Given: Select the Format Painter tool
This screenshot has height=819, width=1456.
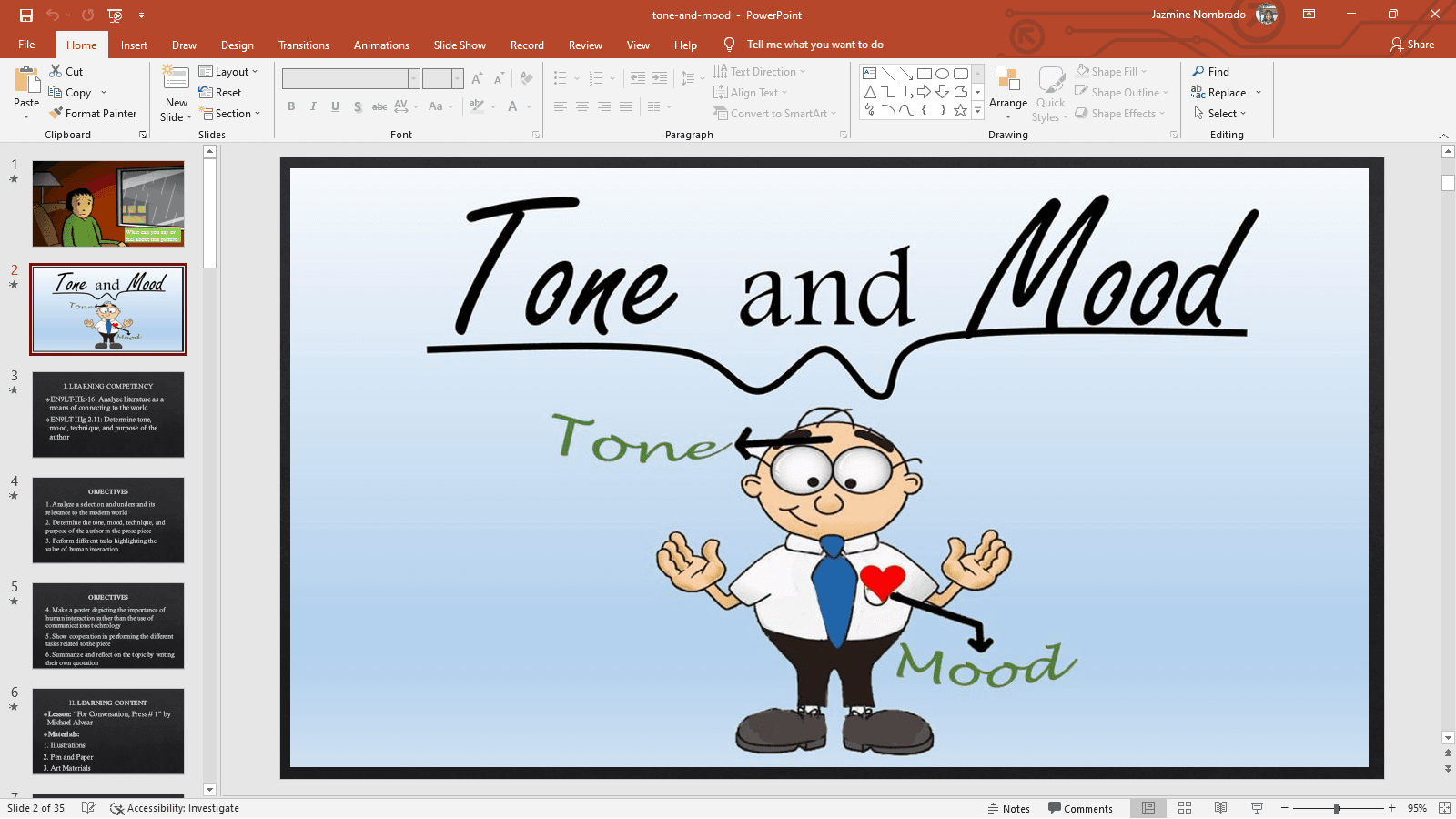Looking at the screenshot, I should 94,113.
